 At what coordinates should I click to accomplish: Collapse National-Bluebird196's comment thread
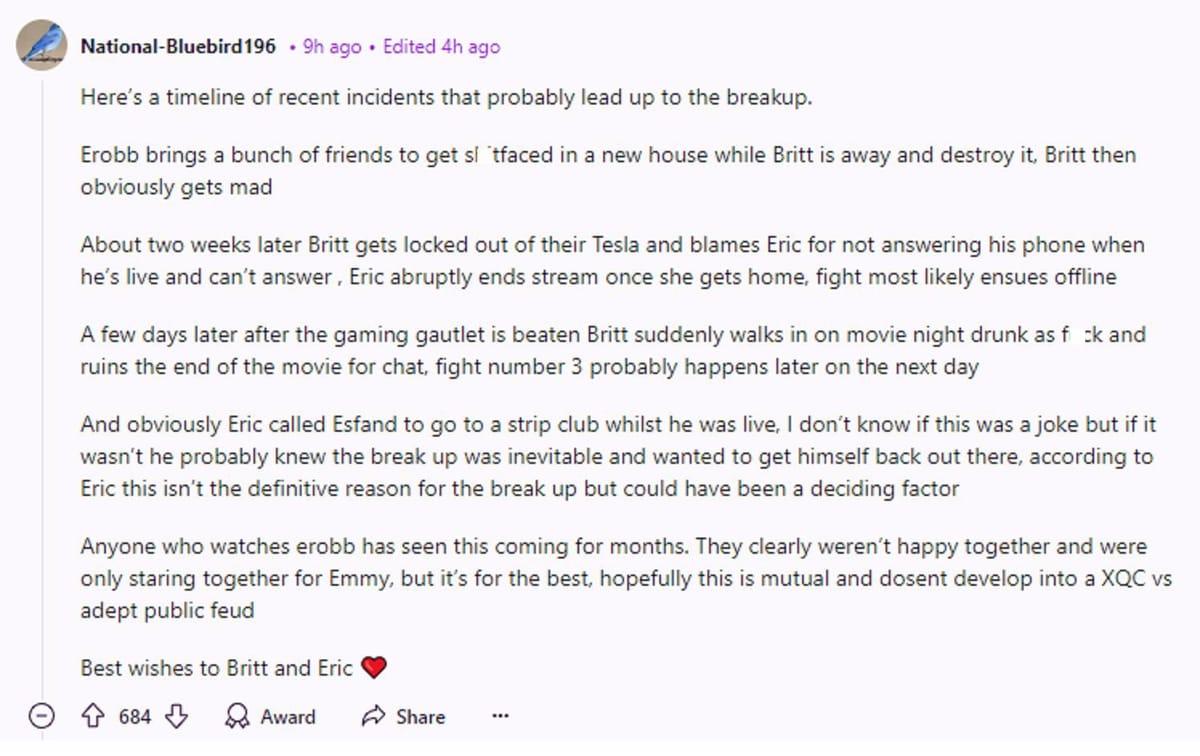[x=40, y=716]
